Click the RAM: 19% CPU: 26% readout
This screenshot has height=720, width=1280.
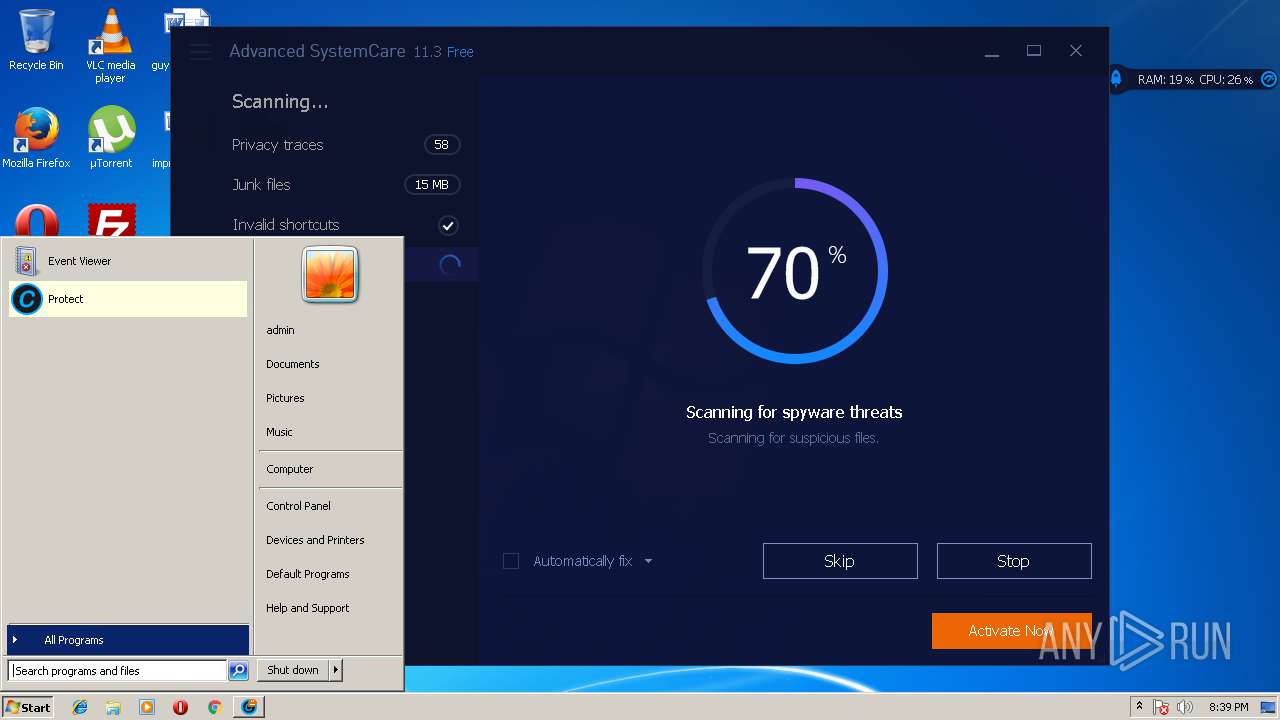(1195, 80)
